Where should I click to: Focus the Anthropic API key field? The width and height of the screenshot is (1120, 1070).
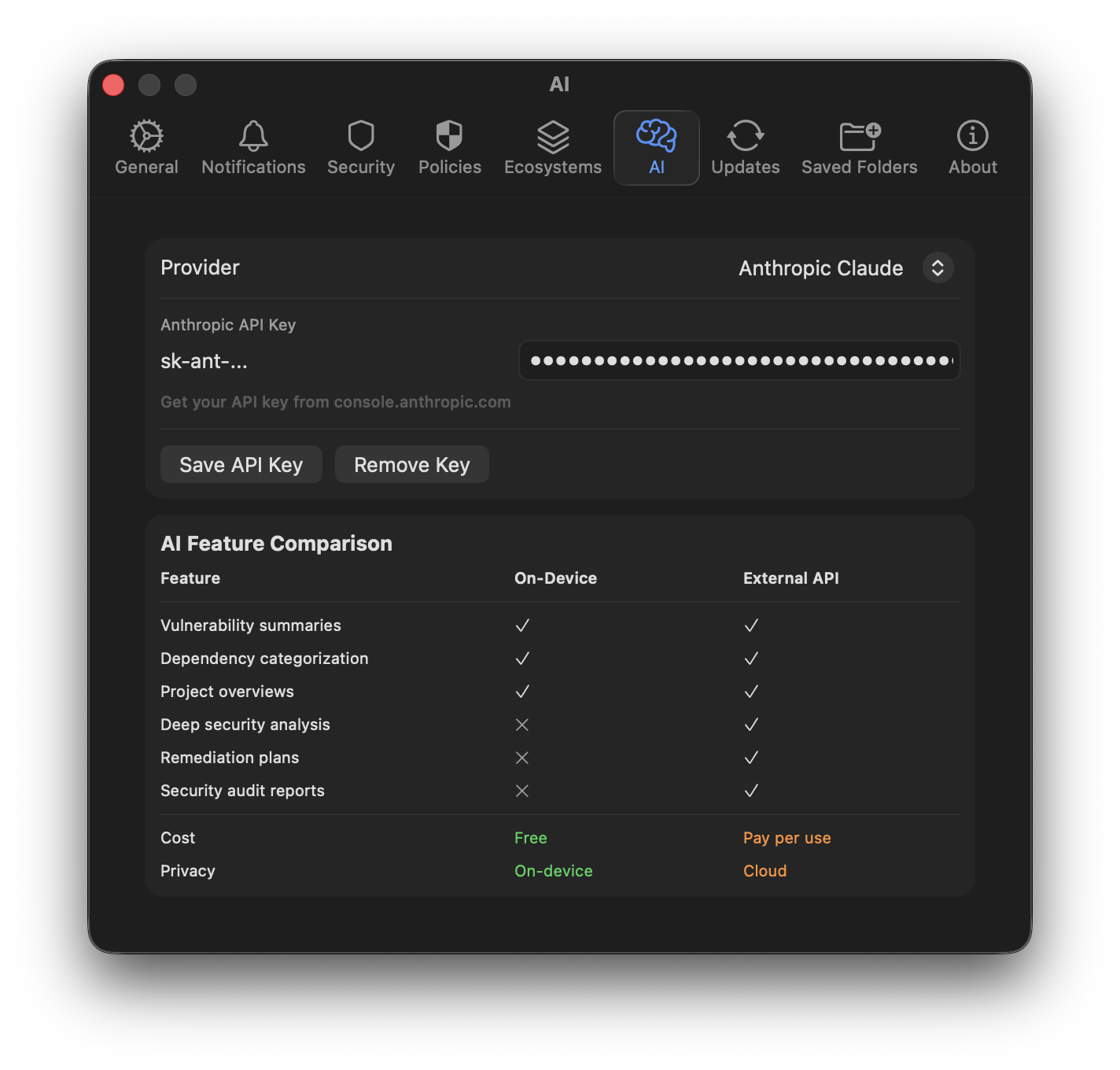(x=739, y=361)
